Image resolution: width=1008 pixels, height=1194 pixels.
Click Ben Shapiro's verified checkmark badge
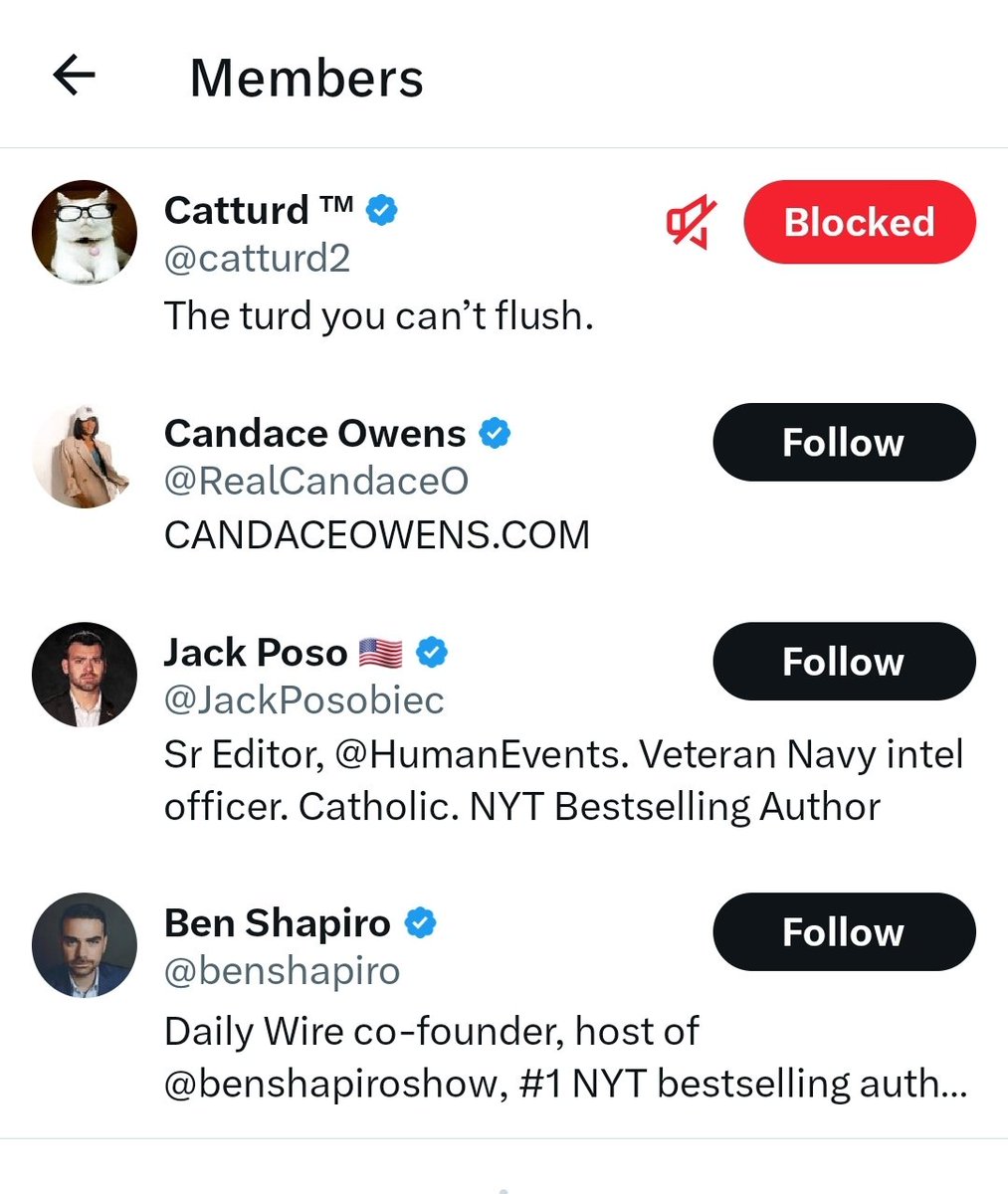(x=420, y=923)
